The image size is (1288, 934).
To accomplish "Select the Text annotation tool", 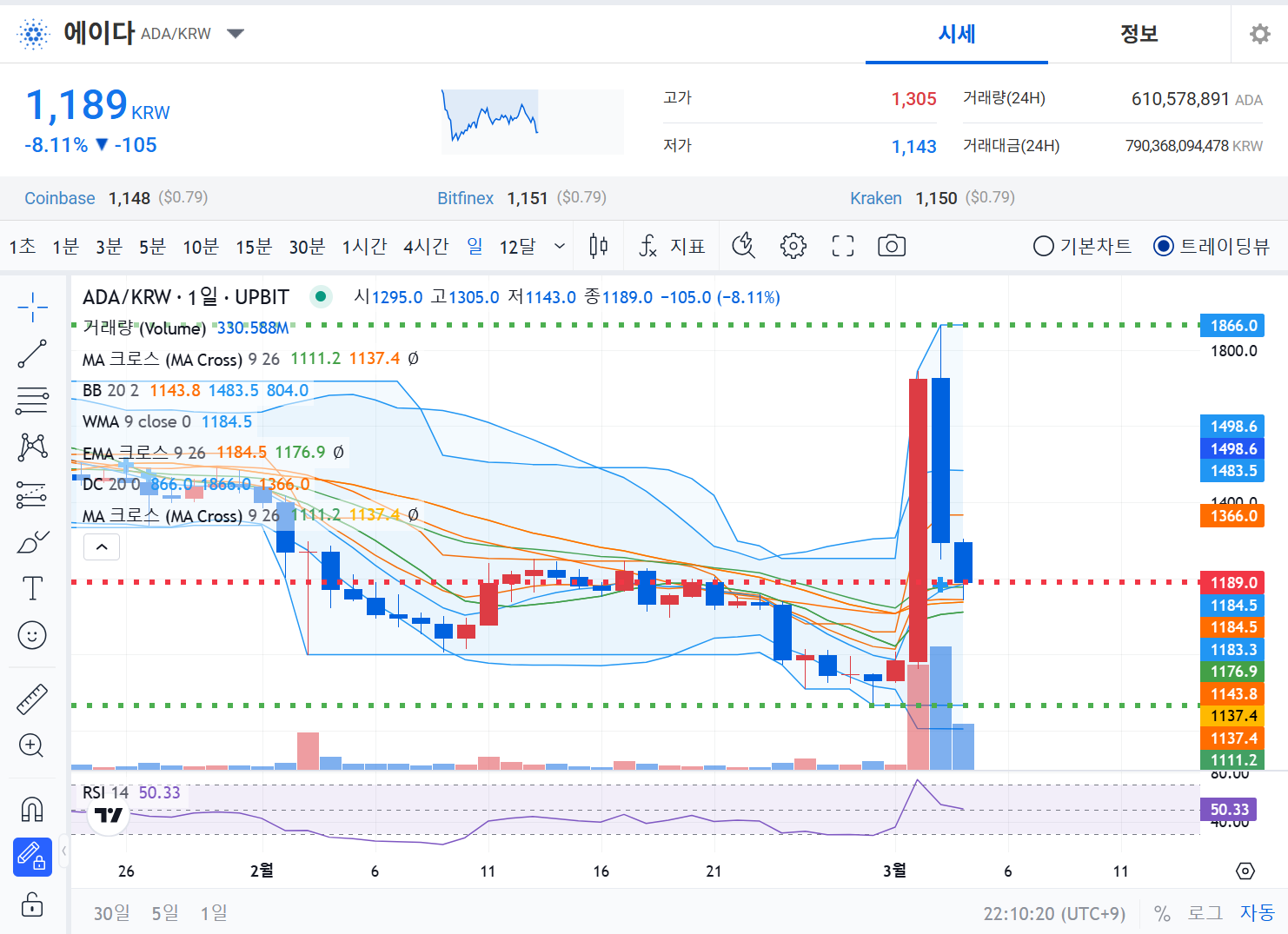I will click(x=32, y=588).
